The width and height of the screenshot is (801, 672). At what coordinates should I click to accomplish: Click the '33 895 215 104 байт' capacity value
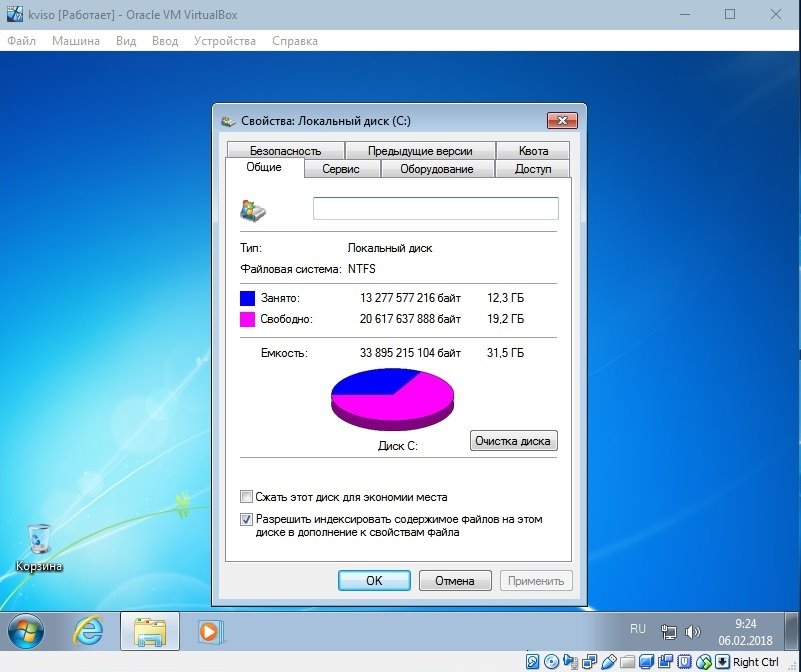click(410, 353)
